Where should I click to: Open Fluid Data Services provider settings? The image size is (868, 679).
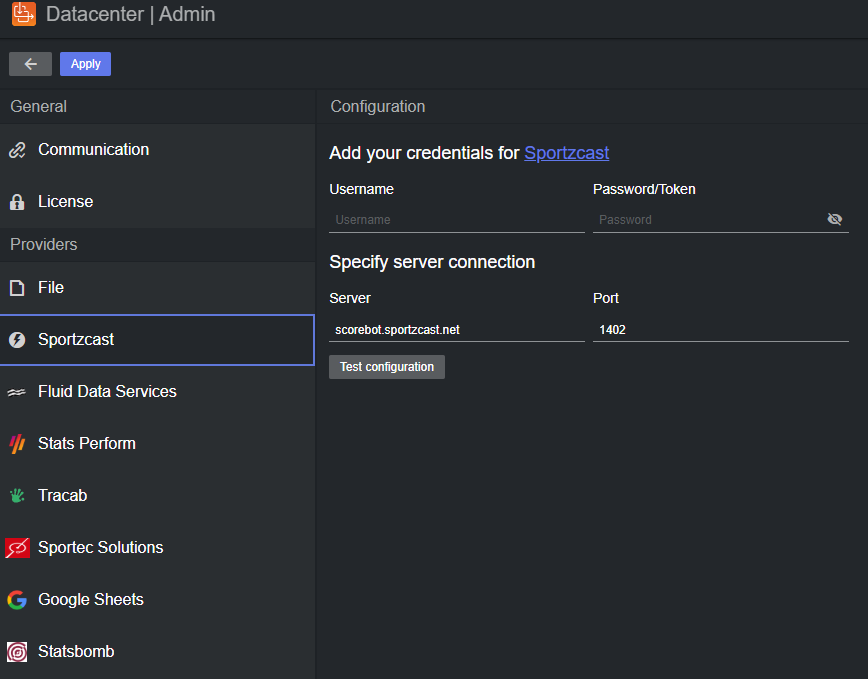(107, 392)
